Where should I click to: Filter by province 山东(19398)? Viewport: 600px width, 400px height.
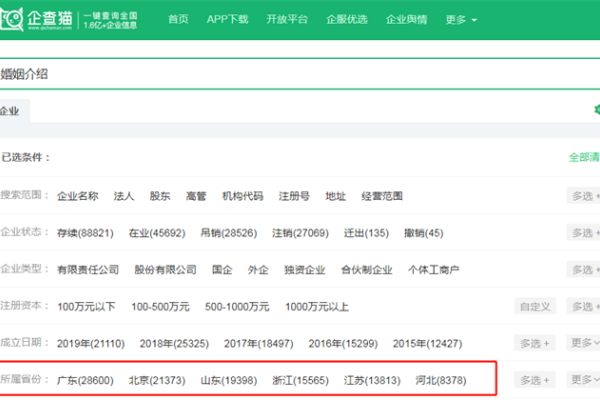coord(229,380)
